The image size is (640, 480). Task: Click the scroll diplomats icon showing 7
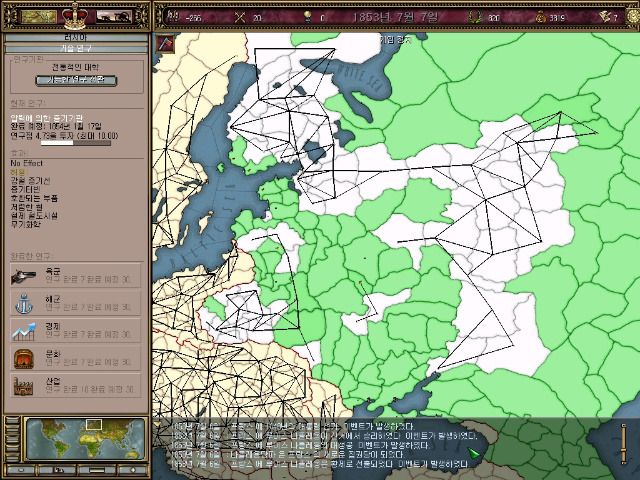click(x=604, y=17)
